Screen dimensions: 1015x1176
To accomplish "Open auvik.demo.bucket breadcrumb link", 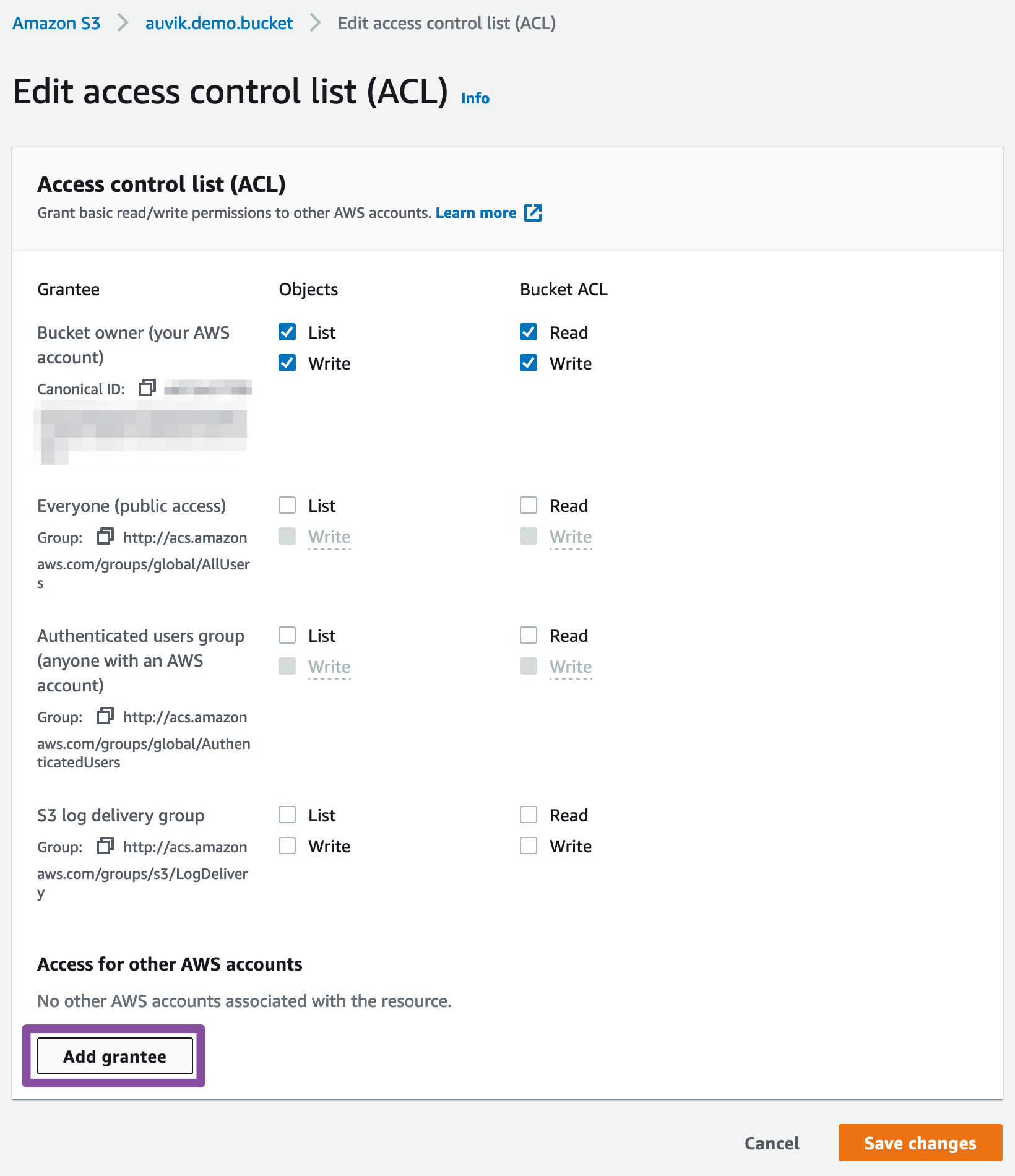I will (x=219, y=24).
